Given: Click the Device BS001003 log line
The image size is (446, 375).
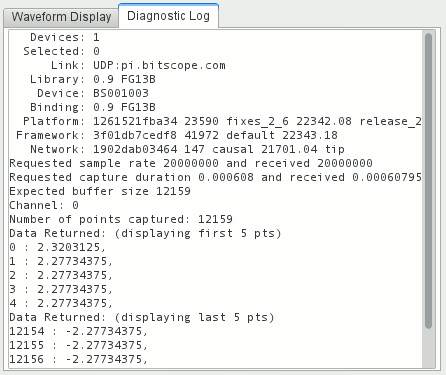Looking at the screenshot, I should coord(93,93).
